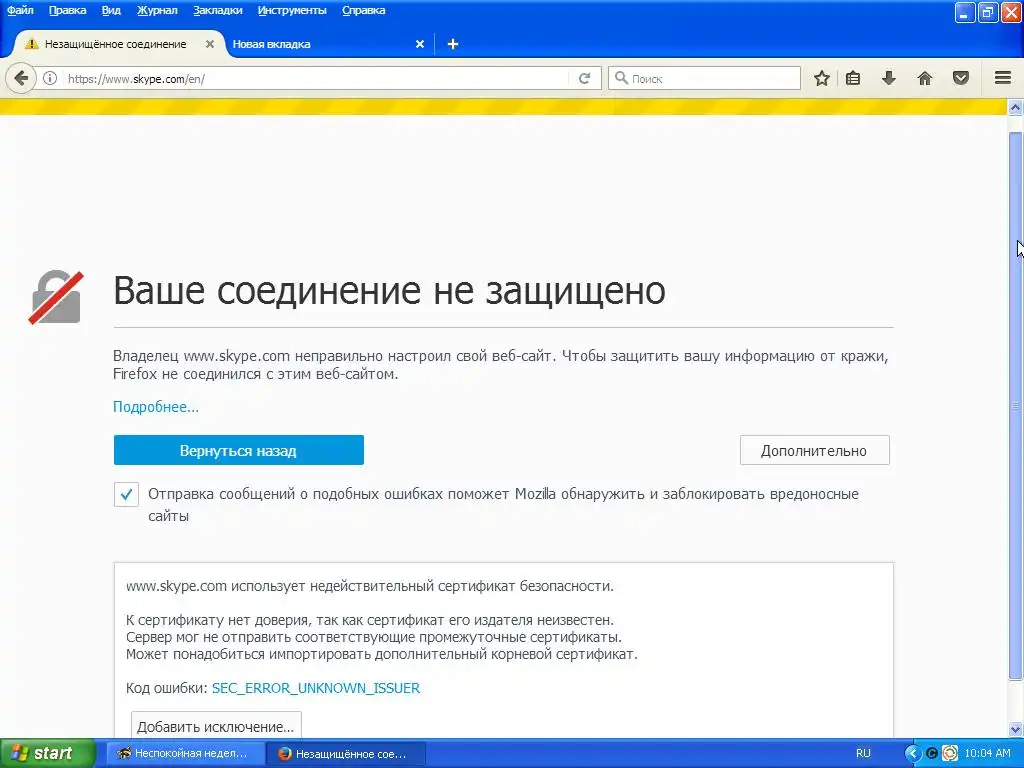Open the Вид menu
The height and width of the screenshot is (768, 1024).
(111, 10)
